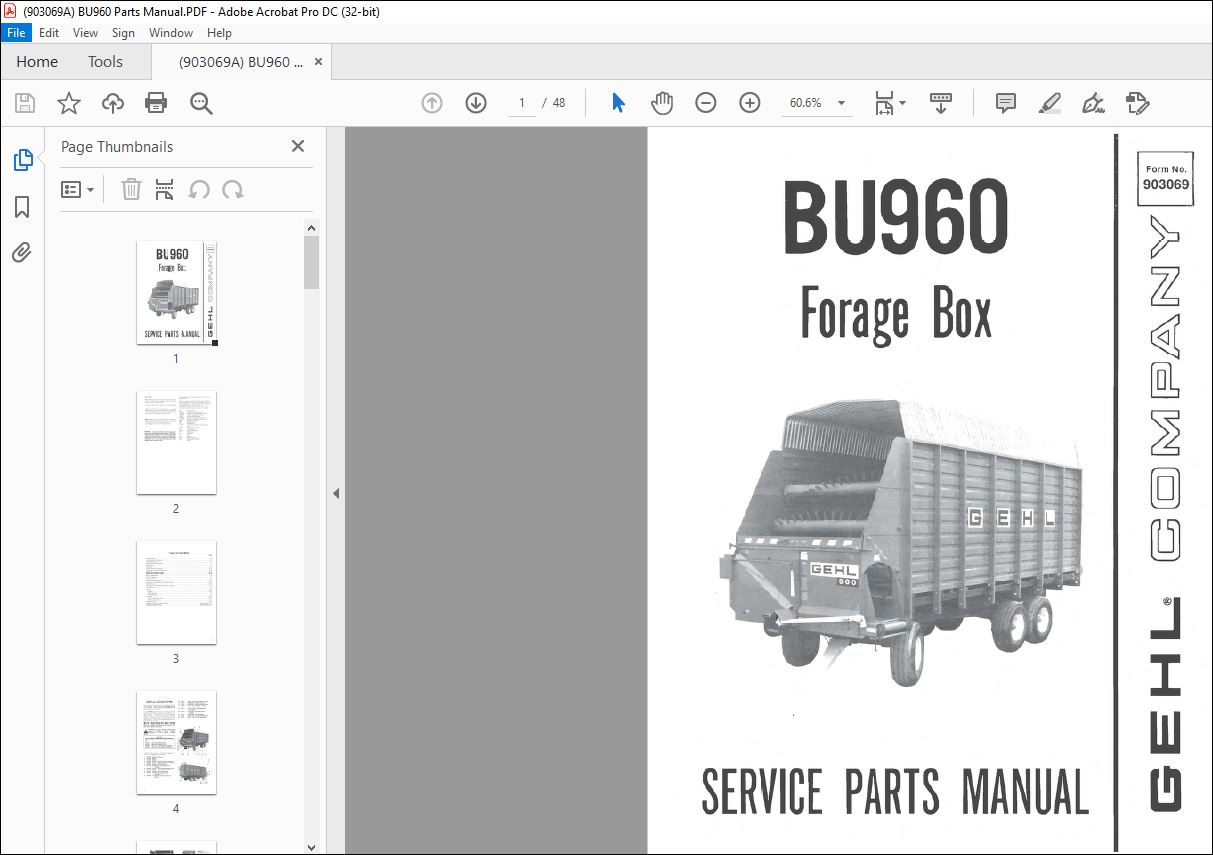Zoom out with minus button
The height and width of the screenshot is (855, 1213).
point(706,103)
